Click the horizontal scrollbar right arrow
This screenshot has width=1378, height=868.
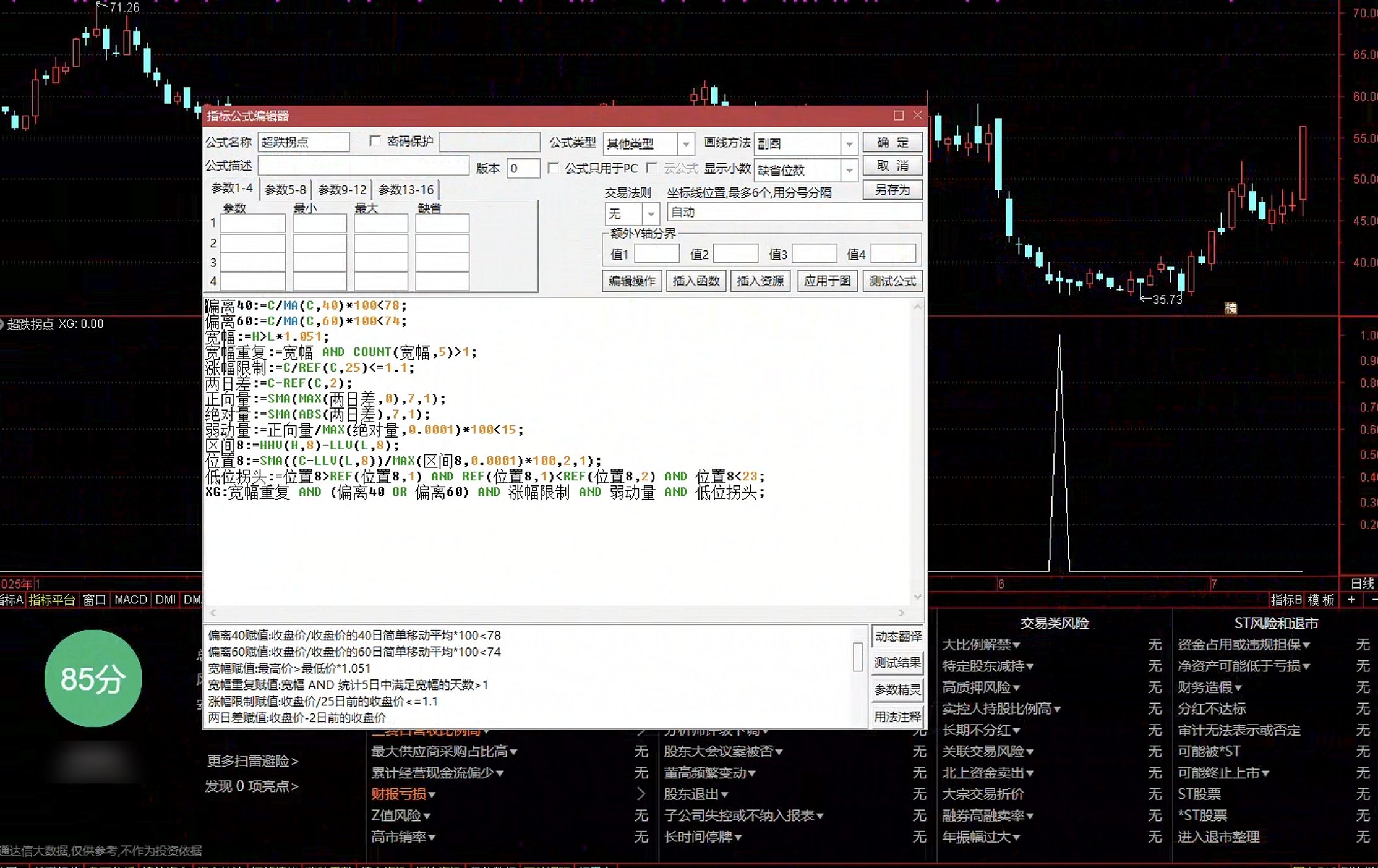point(901,613)
